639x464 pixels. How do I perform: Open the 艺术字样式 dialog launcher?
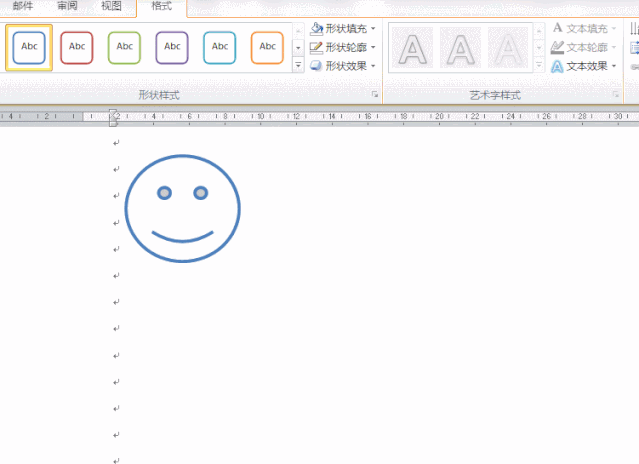point(616,95)
